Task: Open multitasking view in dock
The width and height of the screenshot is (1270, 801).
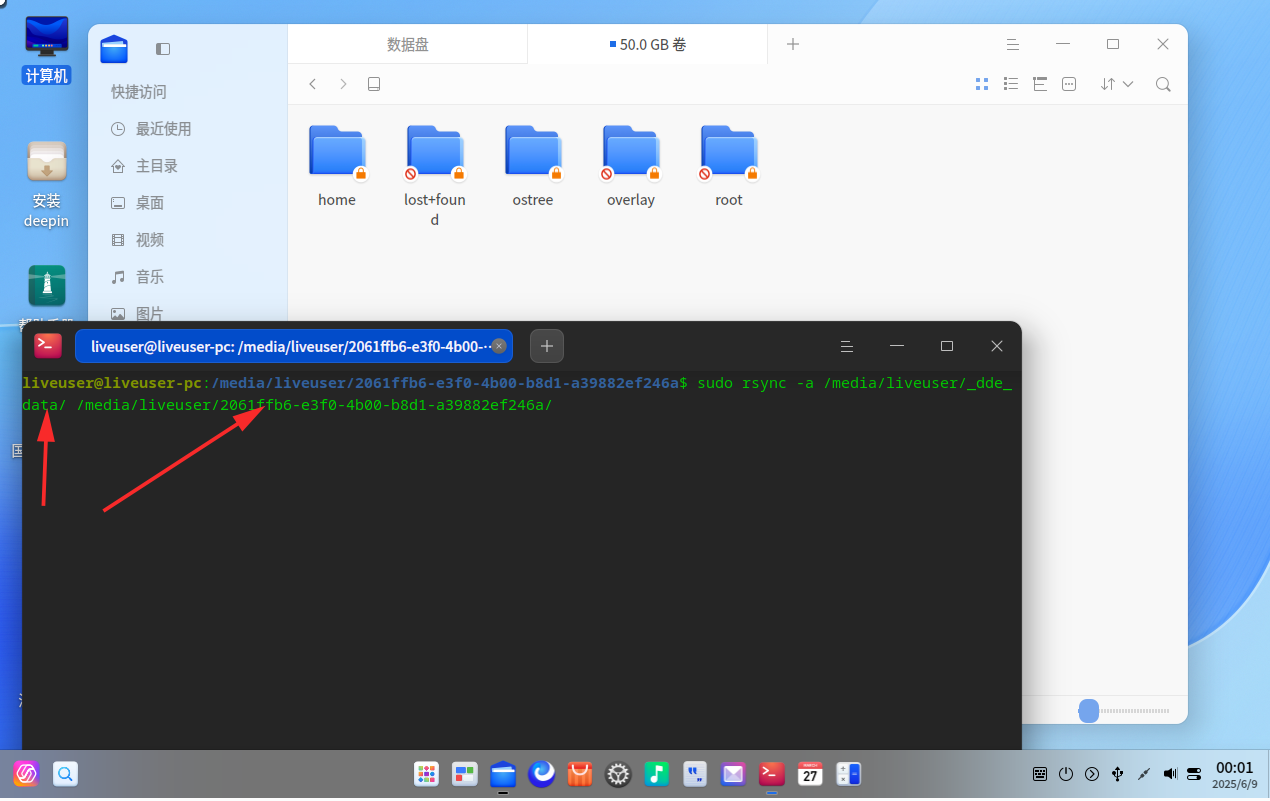Action: (x=464, y=773)
